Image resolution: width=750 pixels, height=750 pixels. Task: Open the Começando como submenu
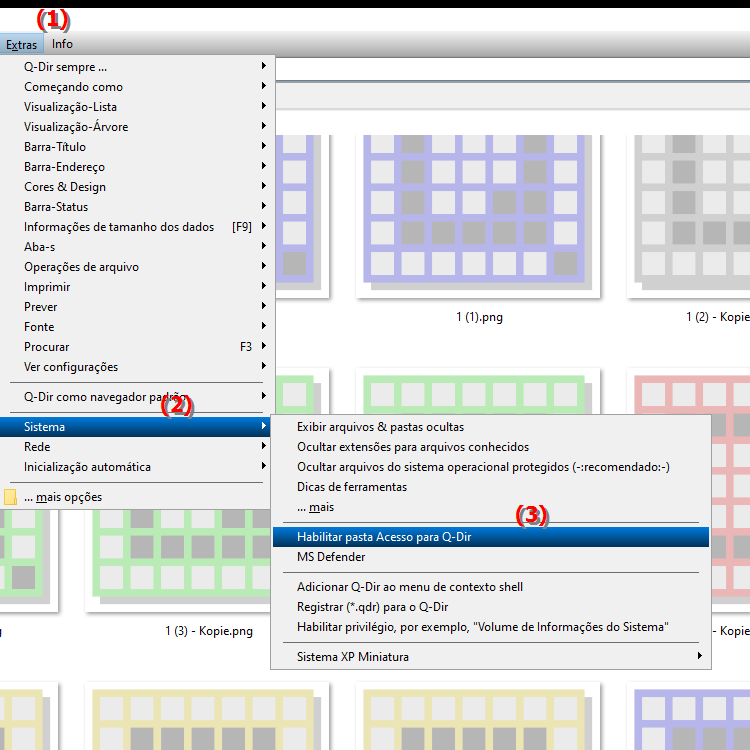(137, 87)
